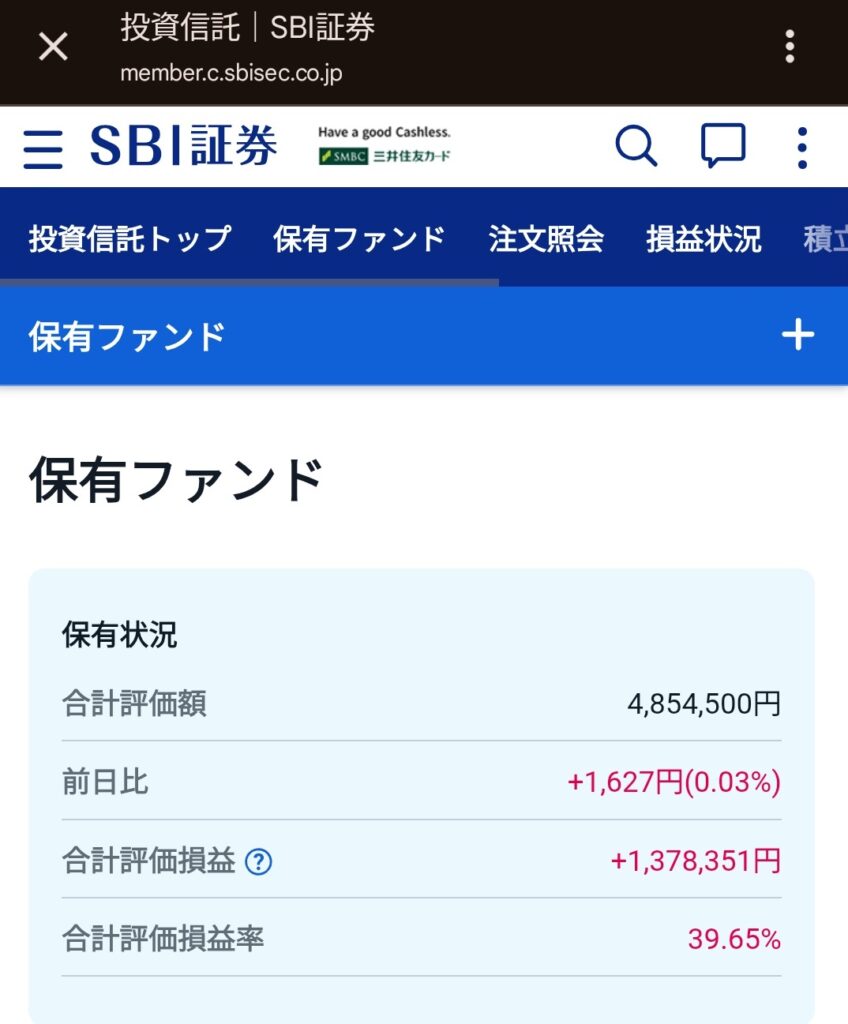Tap the SMBC 三井住友カード banner
848x1024 pixels.
tap(385, 146)
